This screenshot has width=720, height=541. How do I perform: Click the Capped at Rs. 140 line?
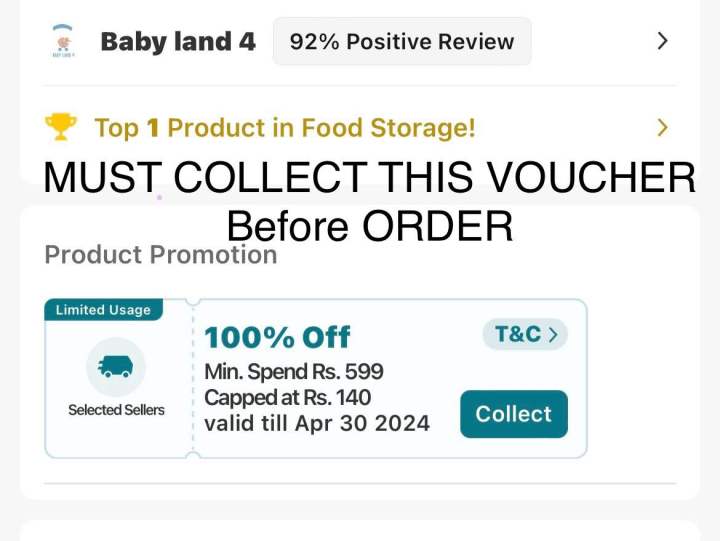288,398
